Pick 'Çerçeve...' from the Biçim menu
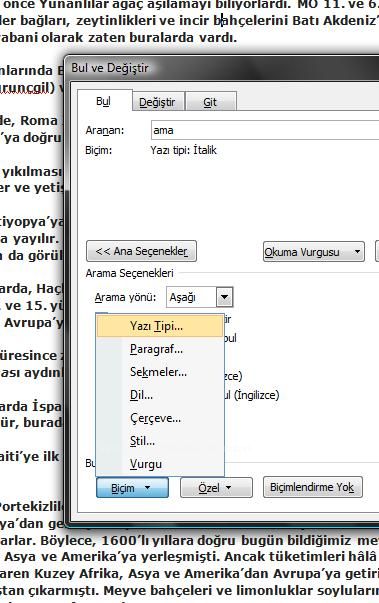This screenshot has height=603, width=379. click(160, 418)
